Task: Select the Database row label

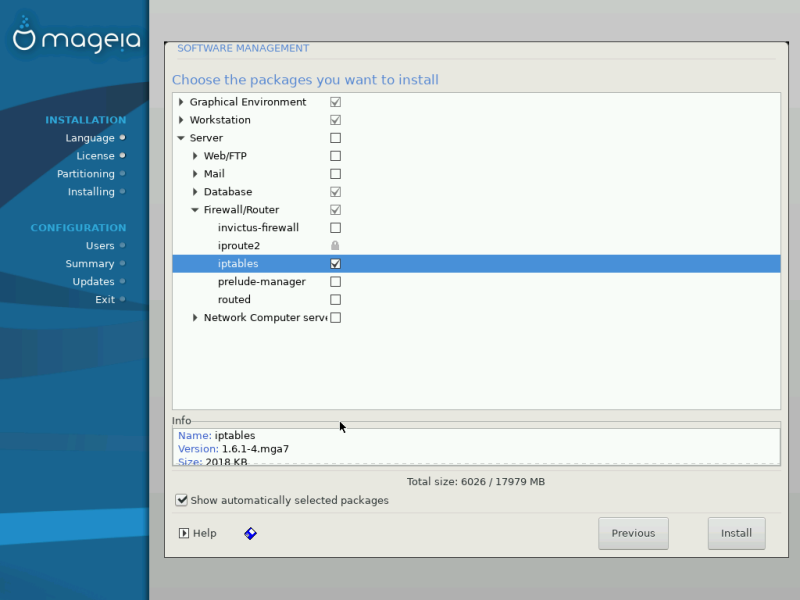Action: click(x=228, y=192)
